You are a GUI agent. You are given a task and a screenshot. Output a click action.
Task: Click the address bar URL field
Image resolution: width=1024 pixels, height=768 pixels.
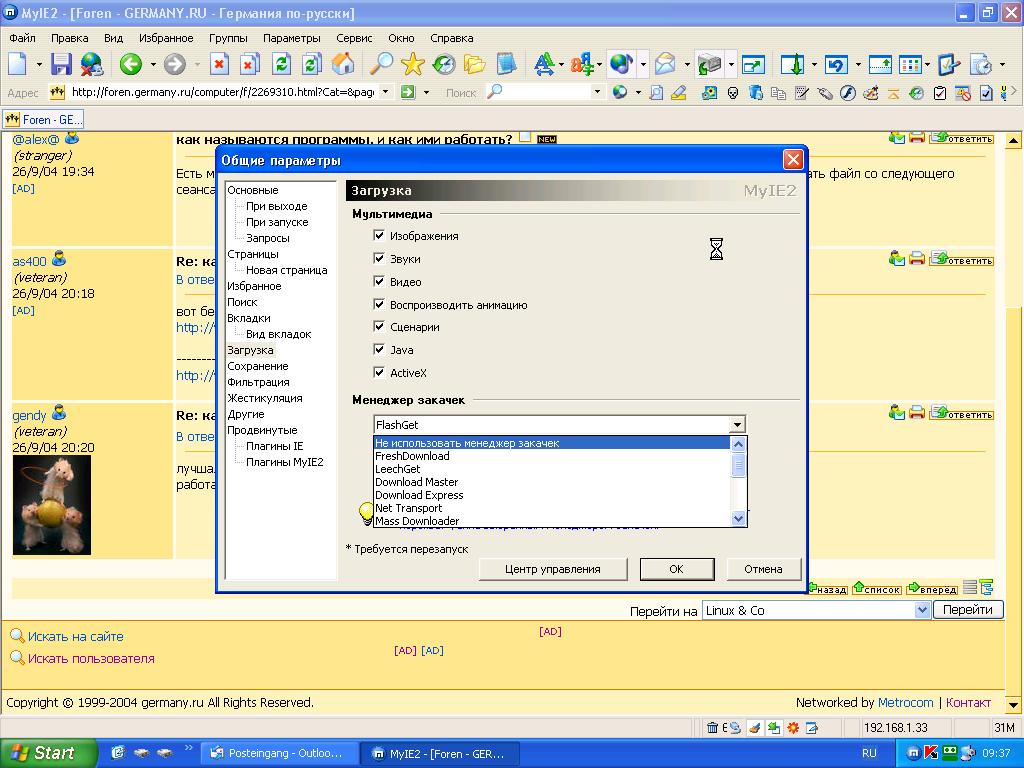222,92
